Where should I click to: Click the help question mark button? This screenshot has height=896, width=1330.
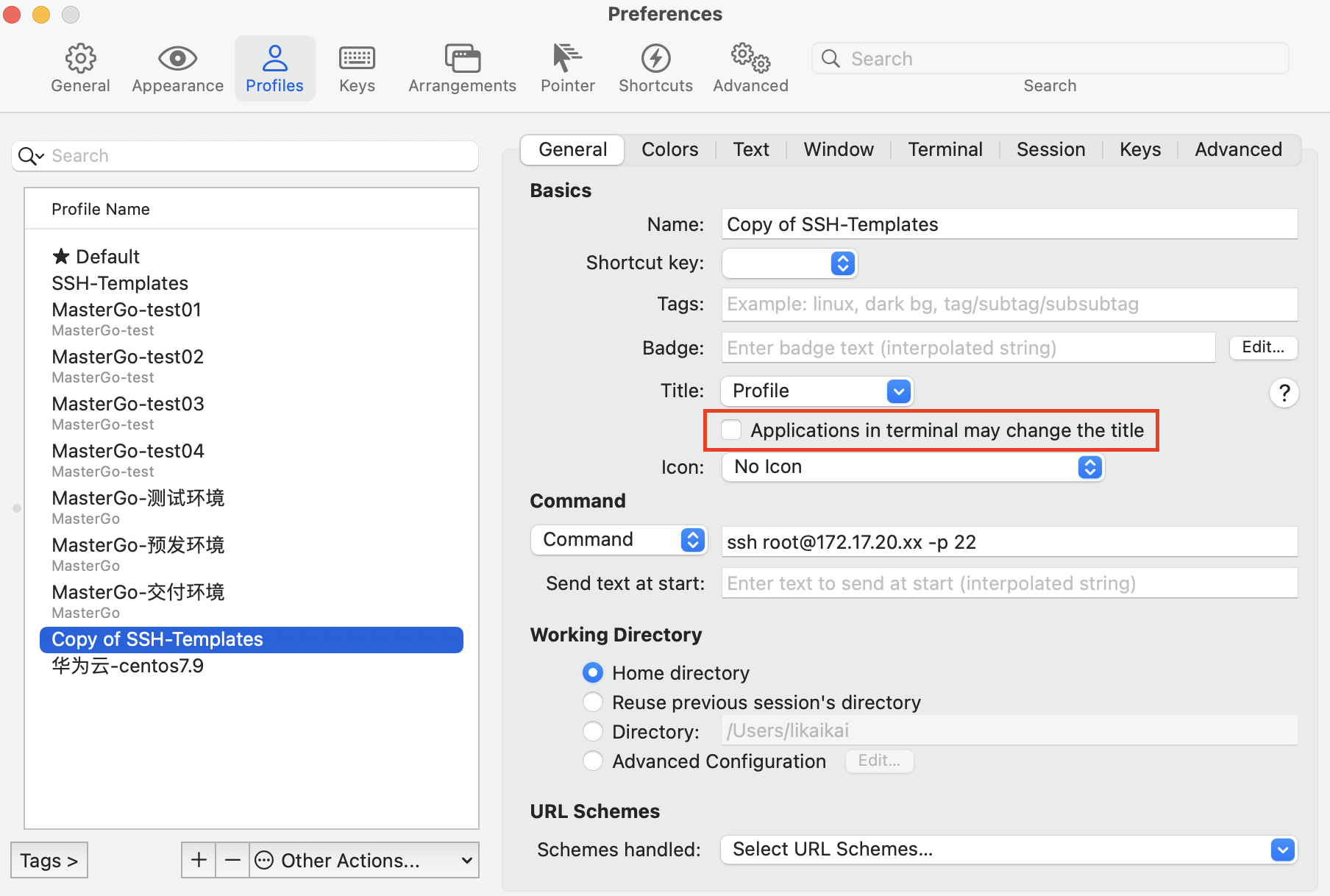pos(1284,393)
